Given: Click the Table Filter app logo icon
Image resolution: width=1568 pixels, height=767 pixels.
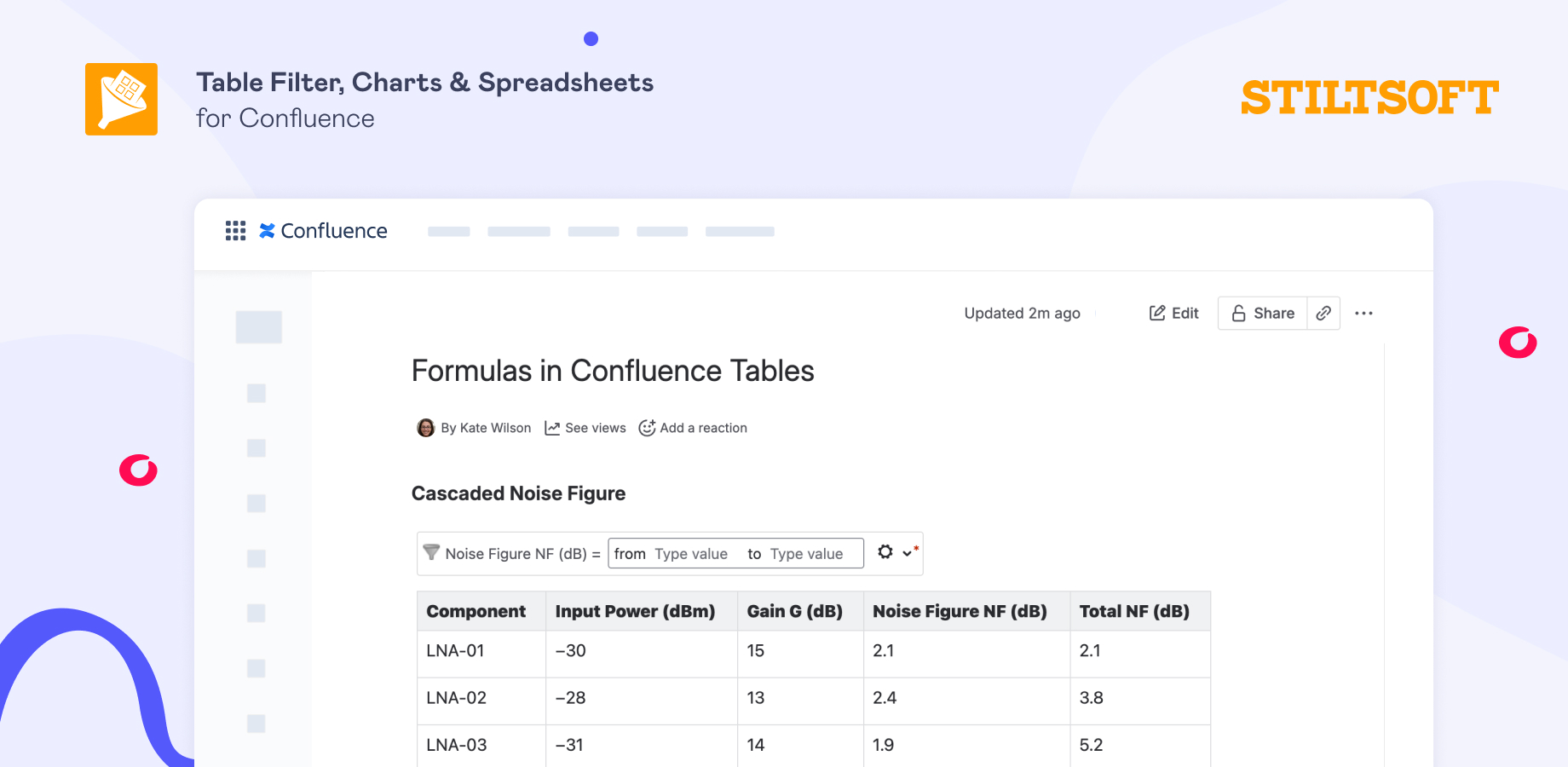Looking at the screenshot, I should tap(121, 99).
